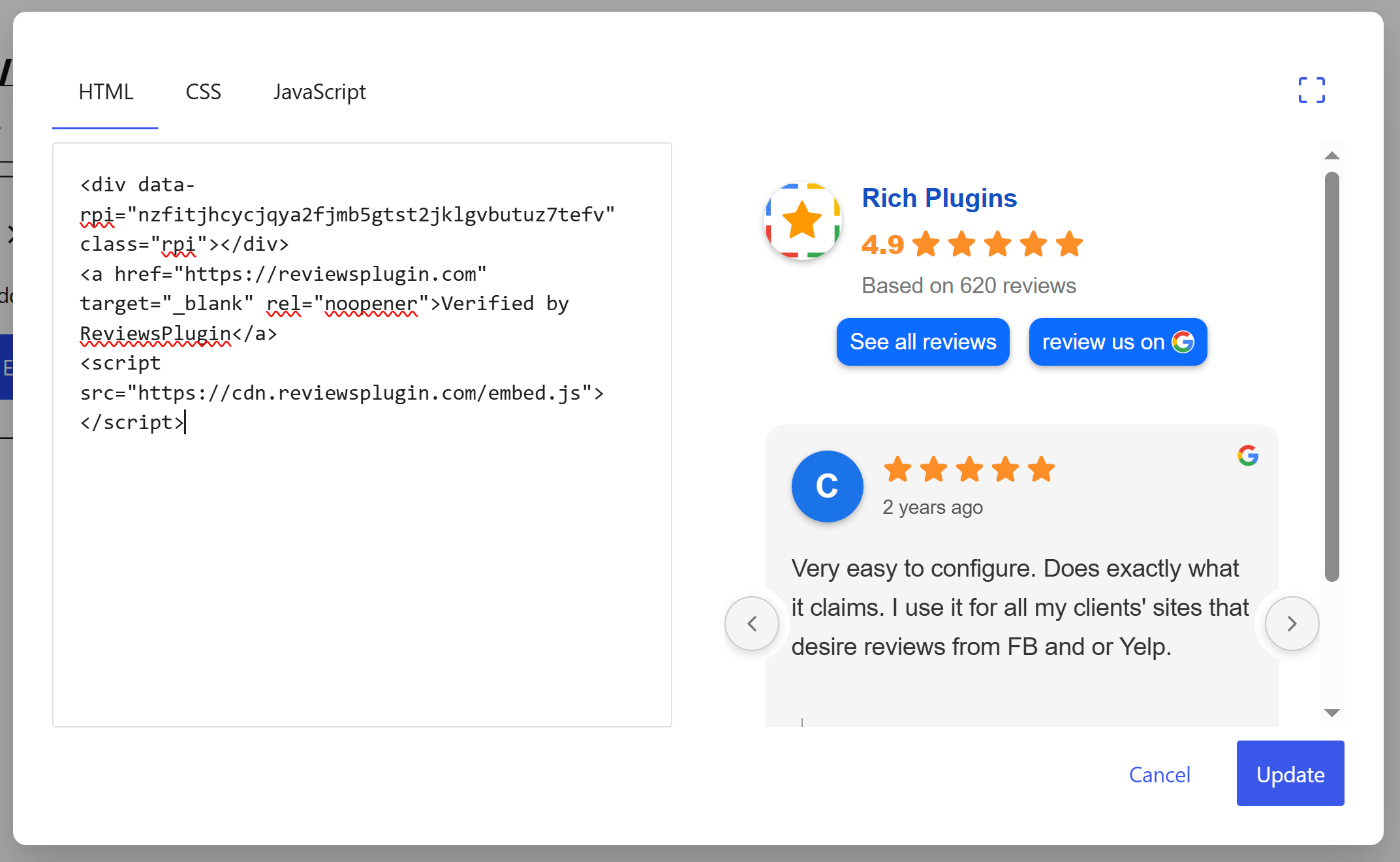This screenshot has height=862, width=1400.
Task: Click the five-star rating on reviewer card
Action: tap(969, 469)
